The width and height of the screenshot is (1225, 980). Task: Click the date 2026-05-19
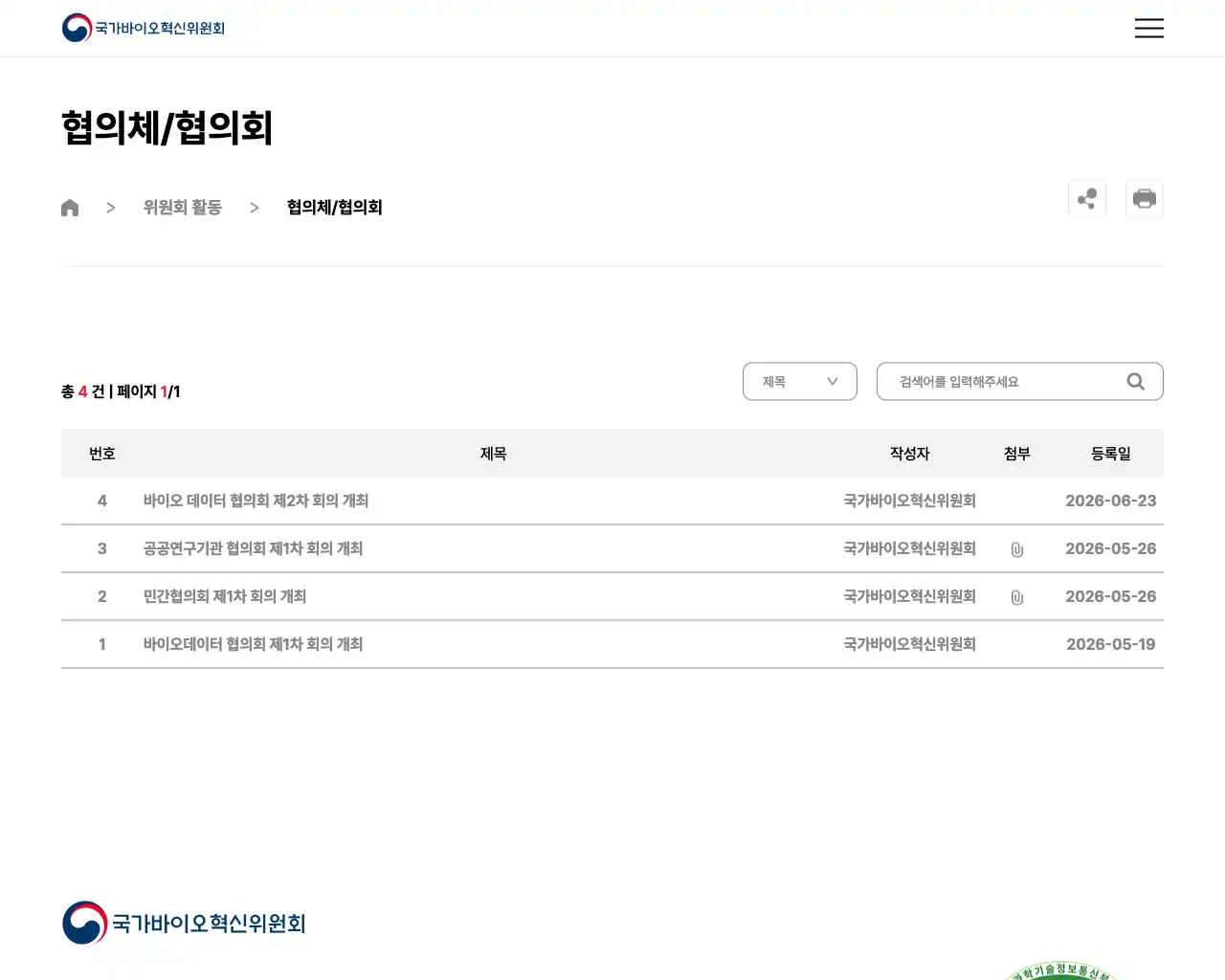coord(1111,644)
